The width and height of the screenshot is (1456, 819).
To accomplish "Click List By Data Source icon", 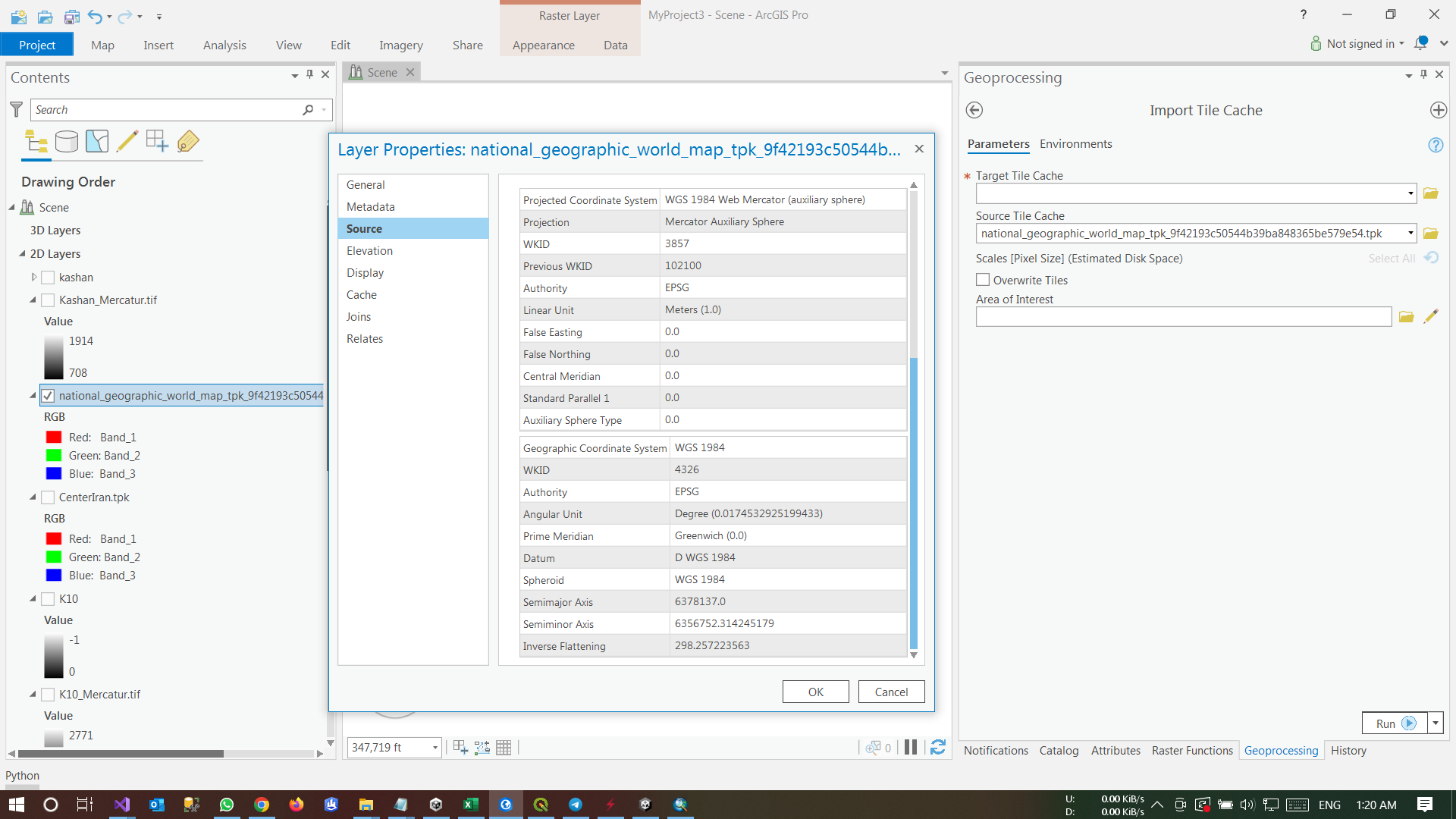I will pyautogui.click(x=67, y=142).
